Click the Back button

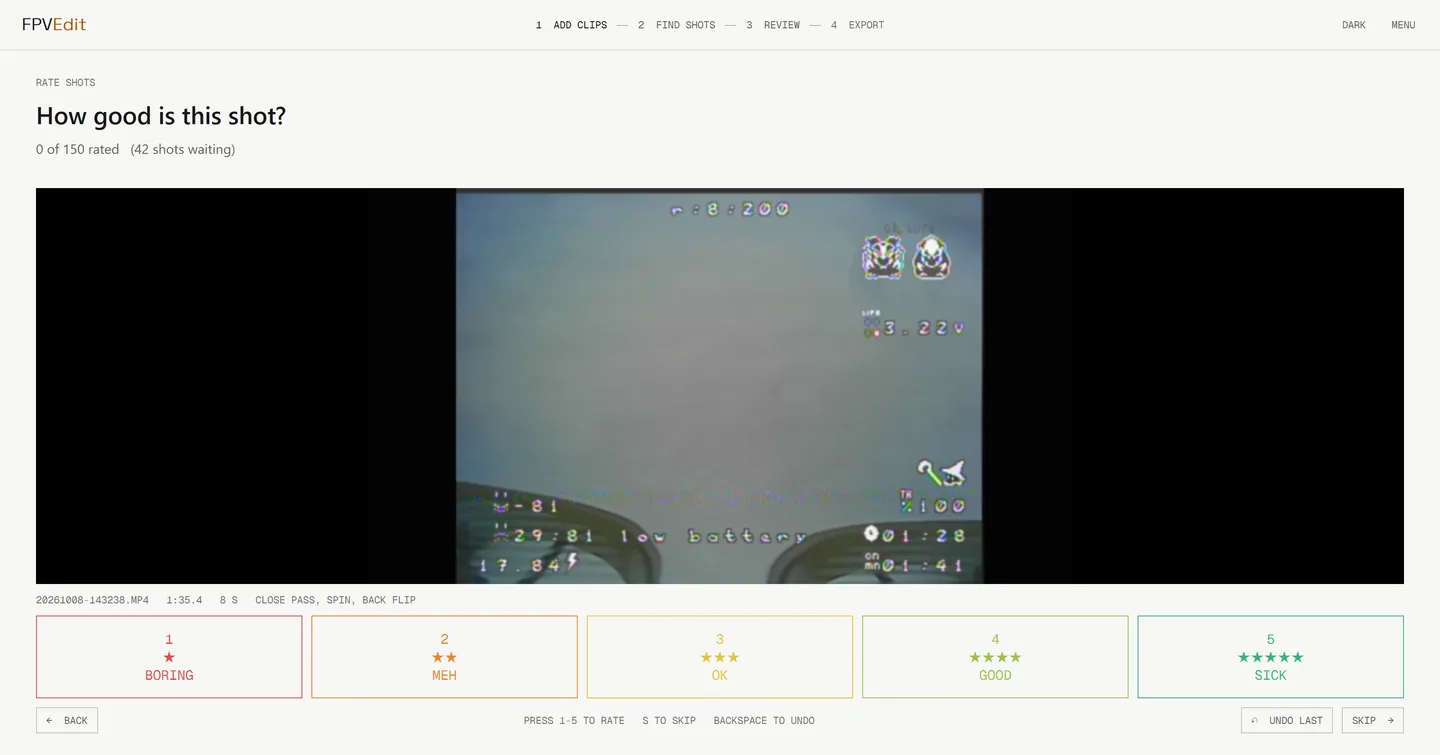[x=67, y=720]
